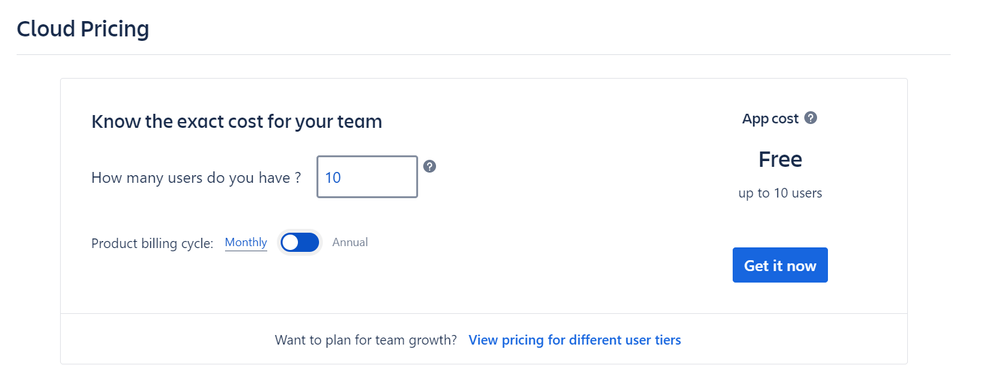The width and height of the screenshot is (998, 381).
Task: Click the Want to plan for team growth text
Action: (366, 340)
